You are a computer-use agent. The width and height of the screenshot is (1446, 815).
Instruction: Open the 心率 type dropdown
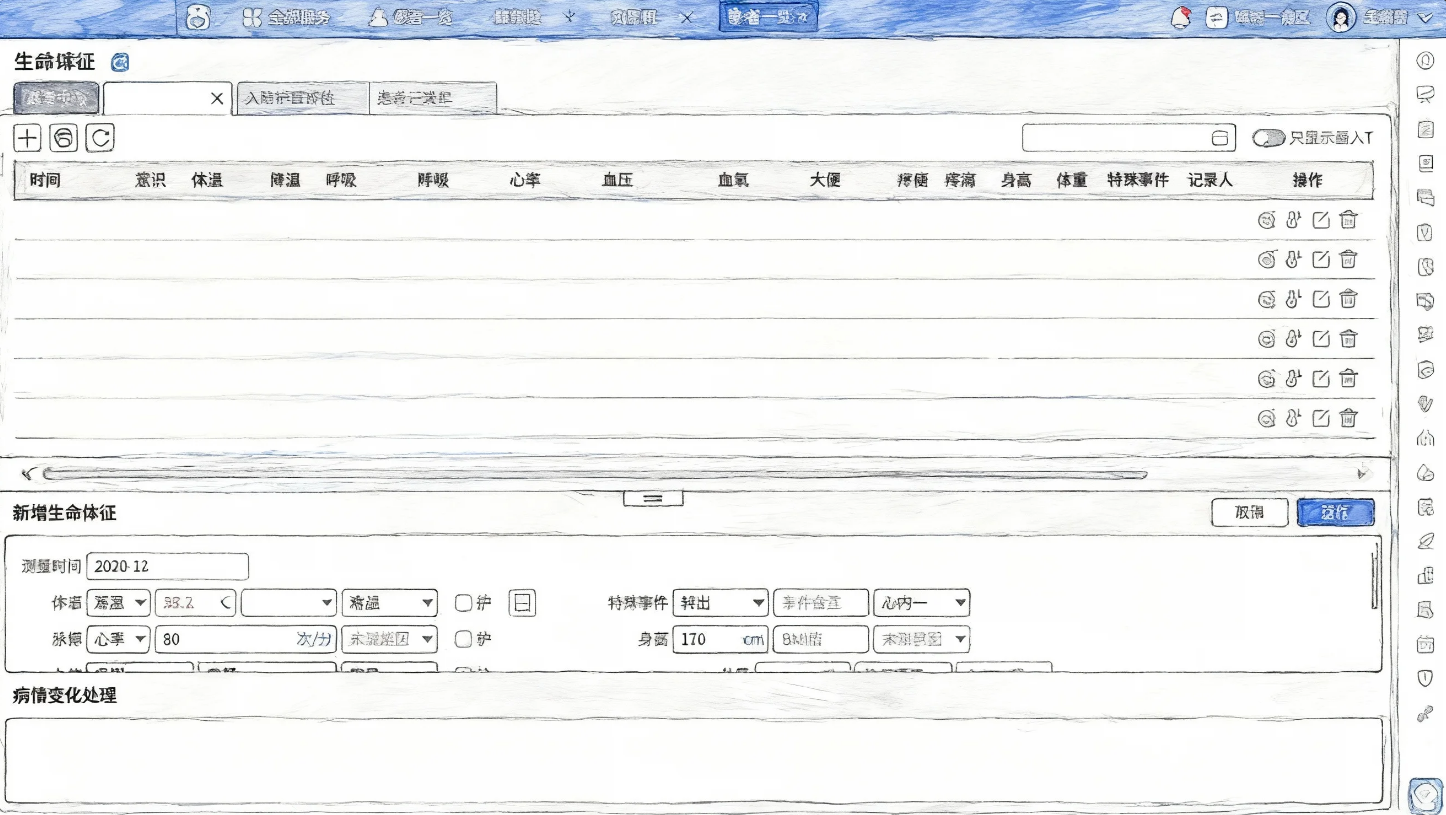pos(117,640)
